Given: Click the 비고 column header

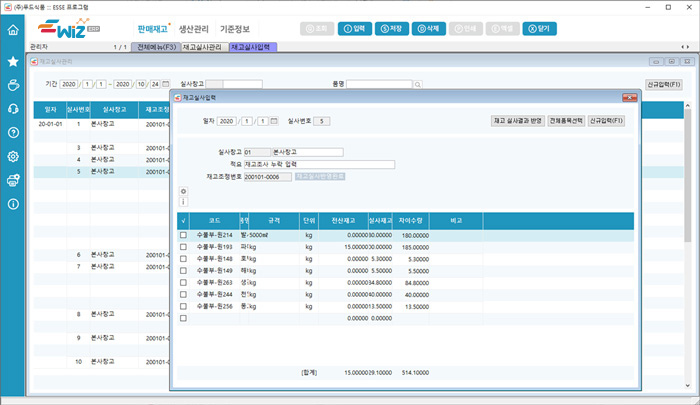Looking at the screenshot, I should pos(456,221).
